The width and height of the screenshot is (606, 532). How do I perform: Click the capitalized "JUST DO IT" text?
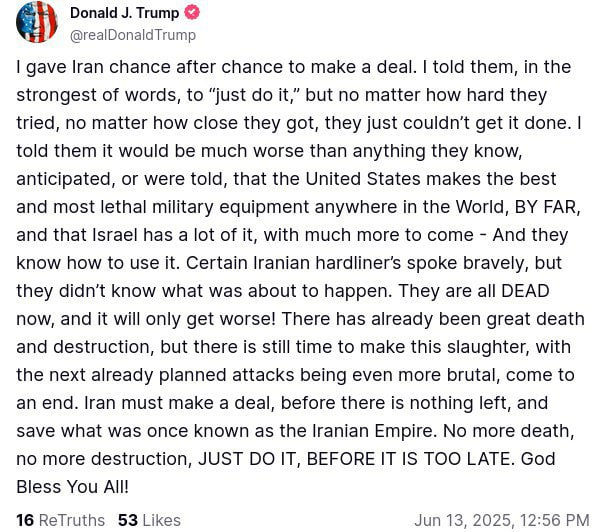coord(247,459)
